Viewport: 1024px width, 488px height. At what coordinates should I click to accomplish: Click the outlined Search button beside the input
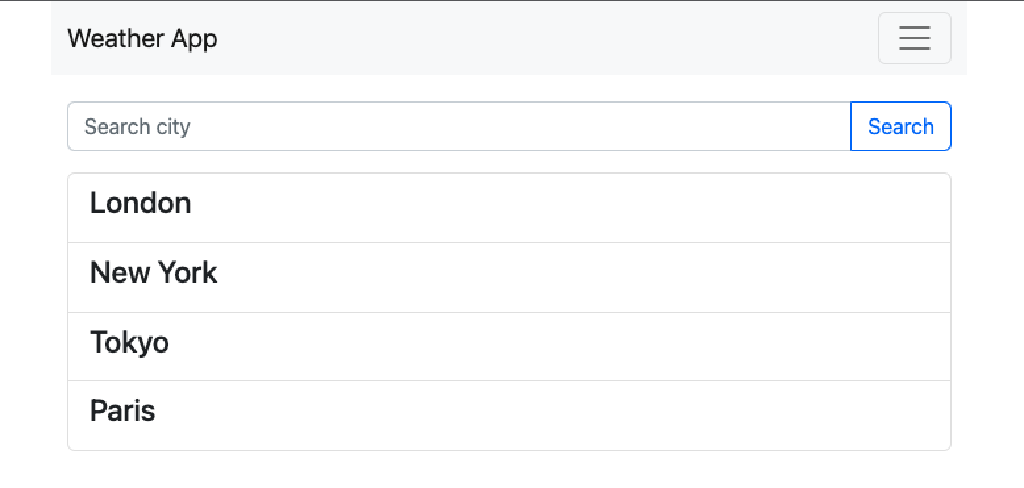point(901,126)
